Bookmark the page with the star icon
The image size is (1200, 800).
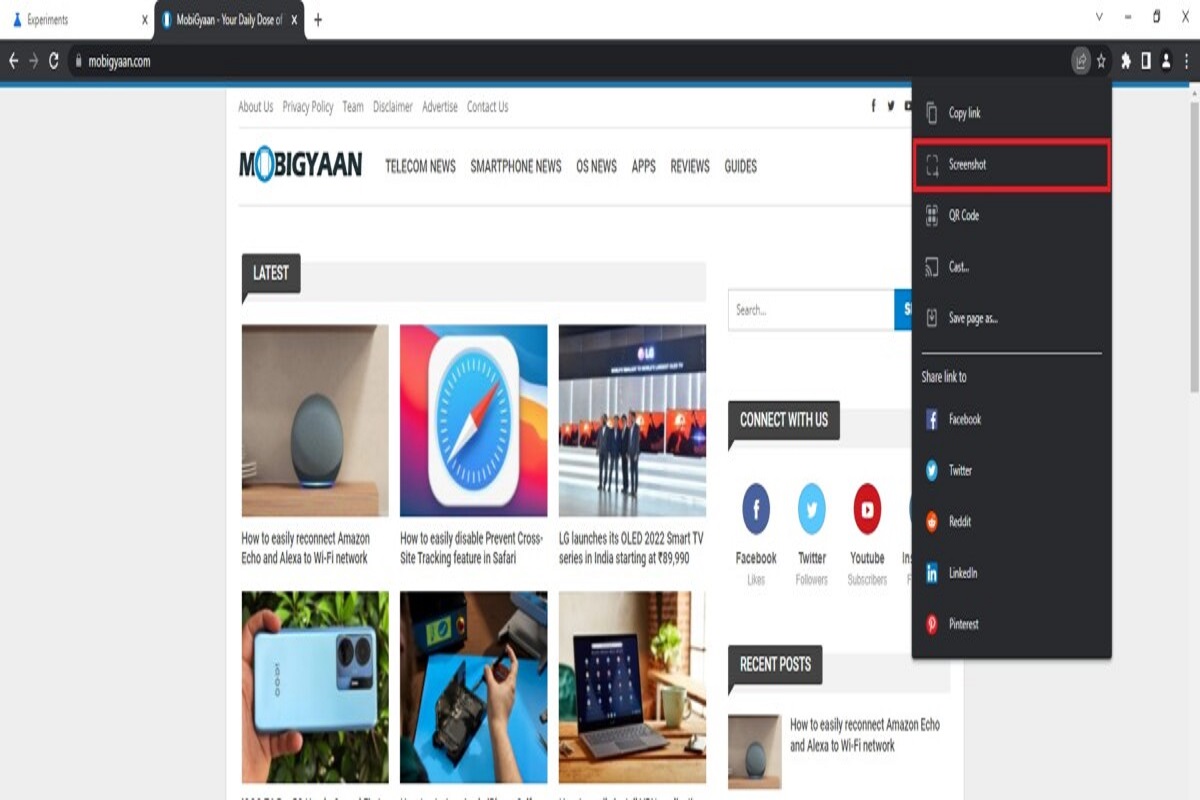click(x=1101, y=61)
